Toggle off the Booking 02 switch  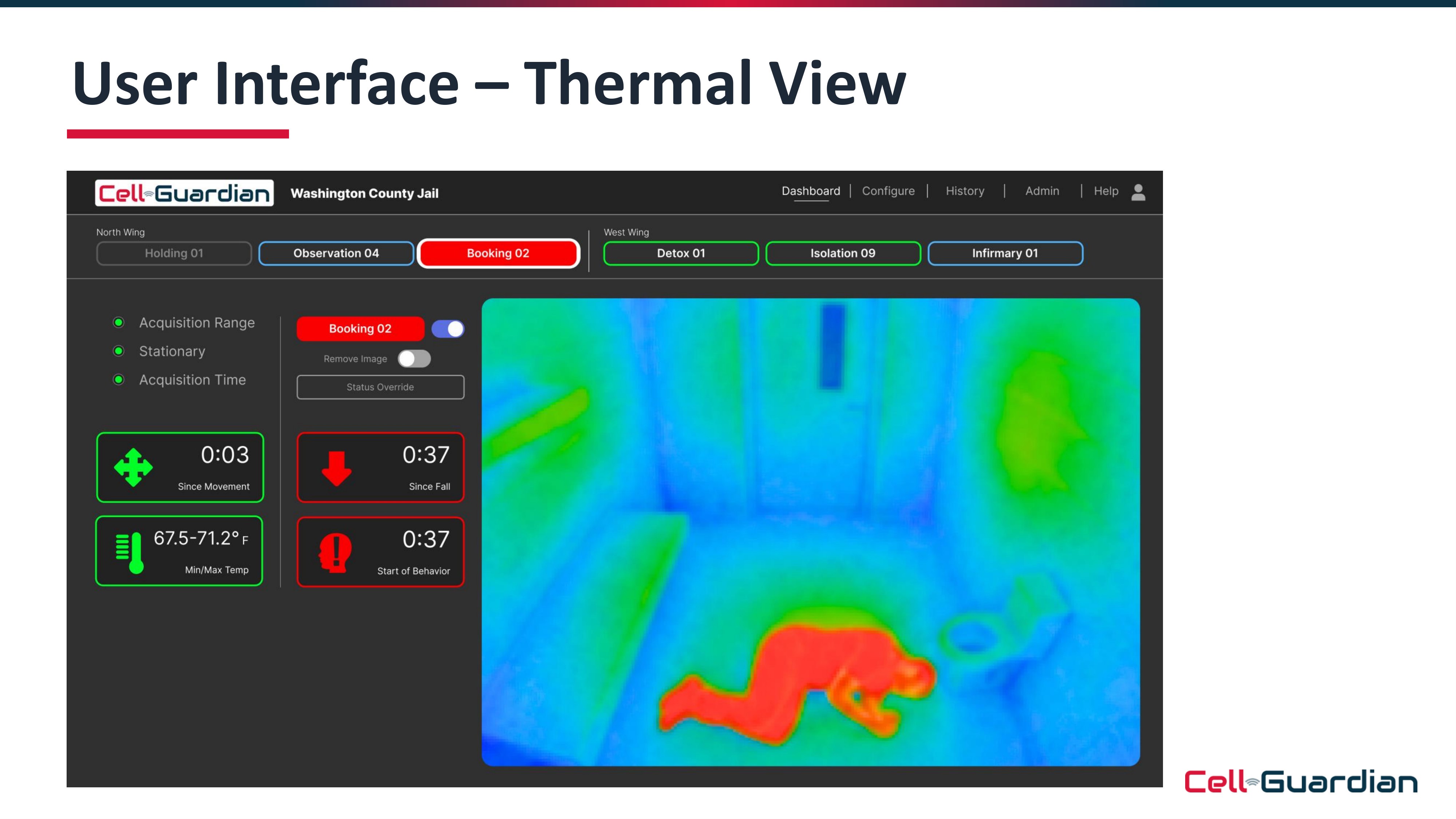[x=448, y=329]
